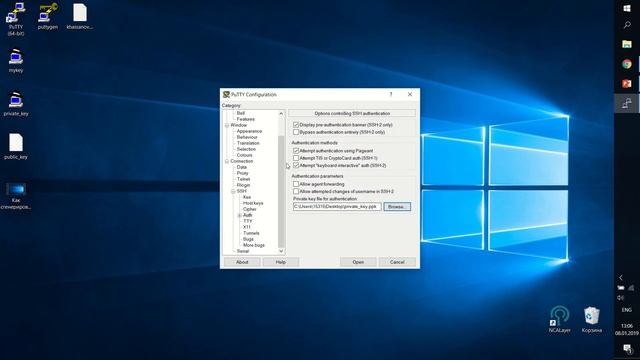This screenshot has width=640, height=360.
Task: Open the volume control in tray
Action: pyautogui.click(x=621, y=298)
